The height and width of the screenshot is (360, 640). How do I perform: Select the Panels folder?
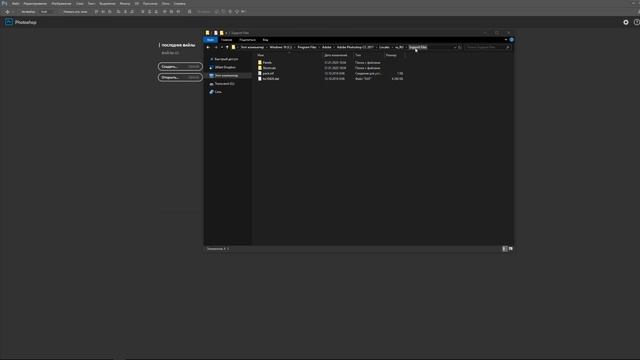267,62
